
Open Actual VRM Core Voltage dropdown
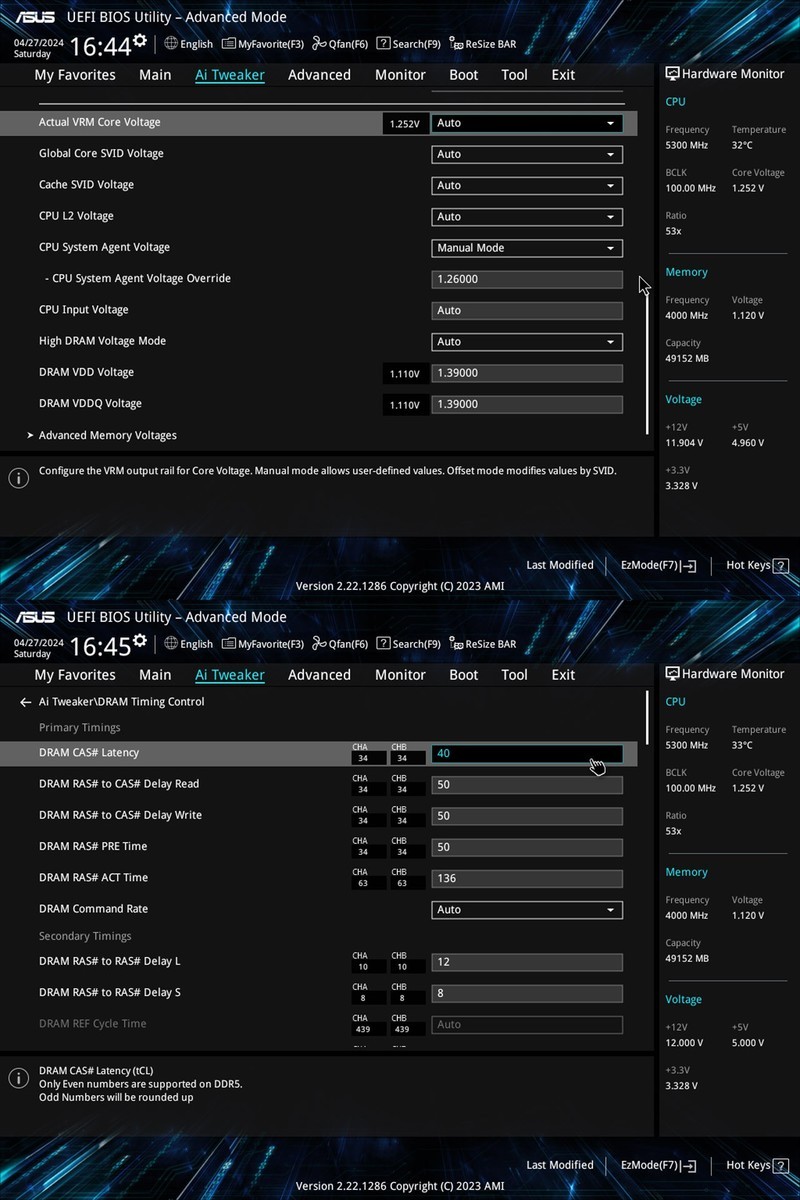coord(527,123)
